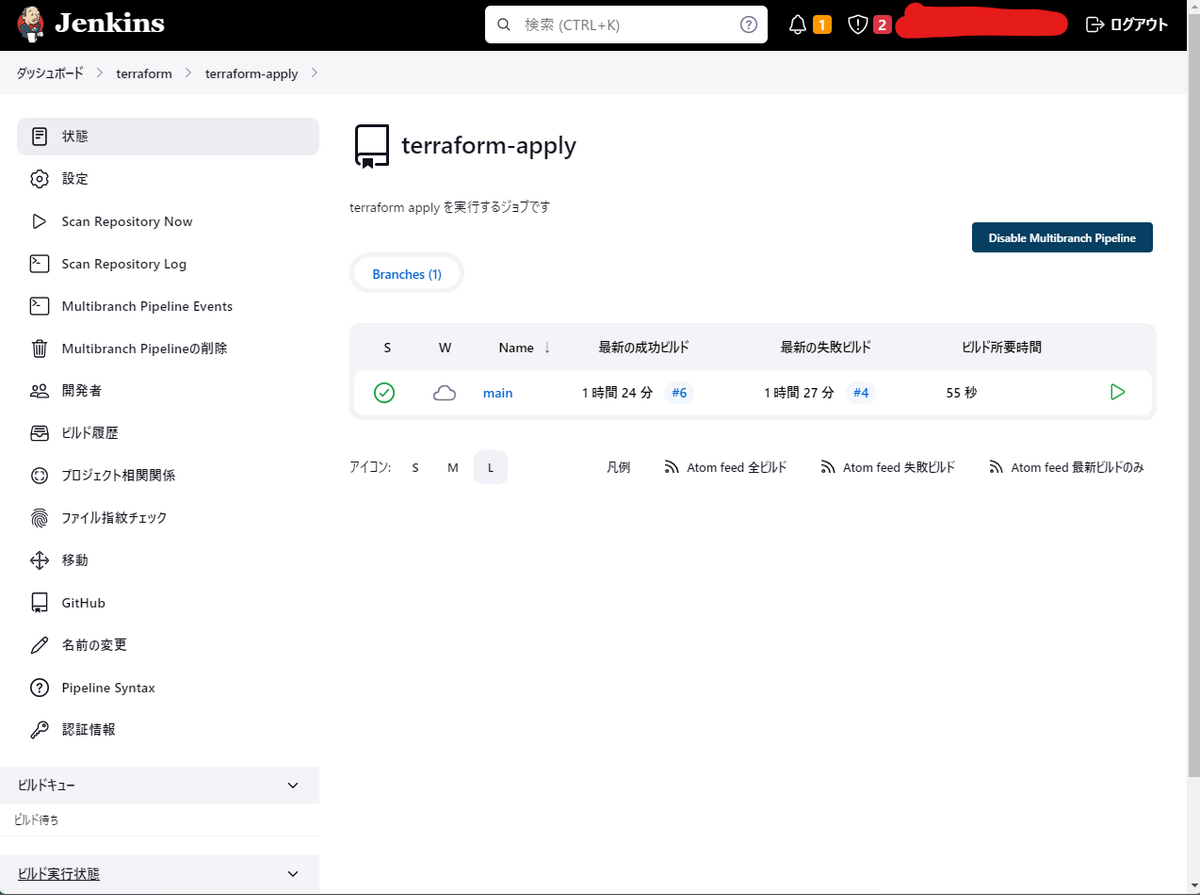Sort by the 最新の失敗ビルド column header

[x=826, y=347]
